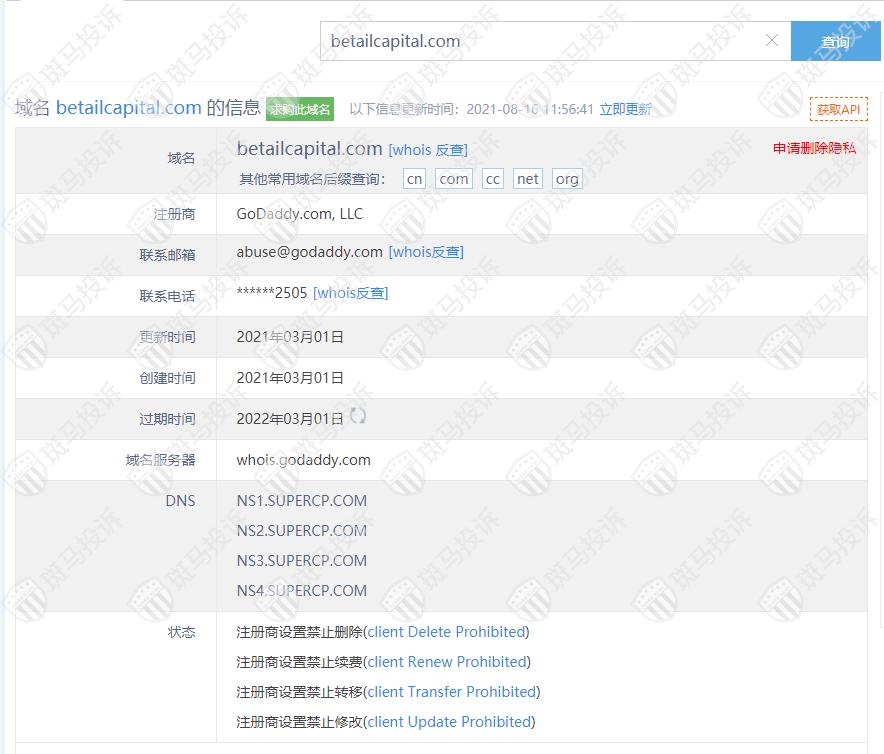Clear the domain search field with X
884x754 pixels.
pos(771,41)
